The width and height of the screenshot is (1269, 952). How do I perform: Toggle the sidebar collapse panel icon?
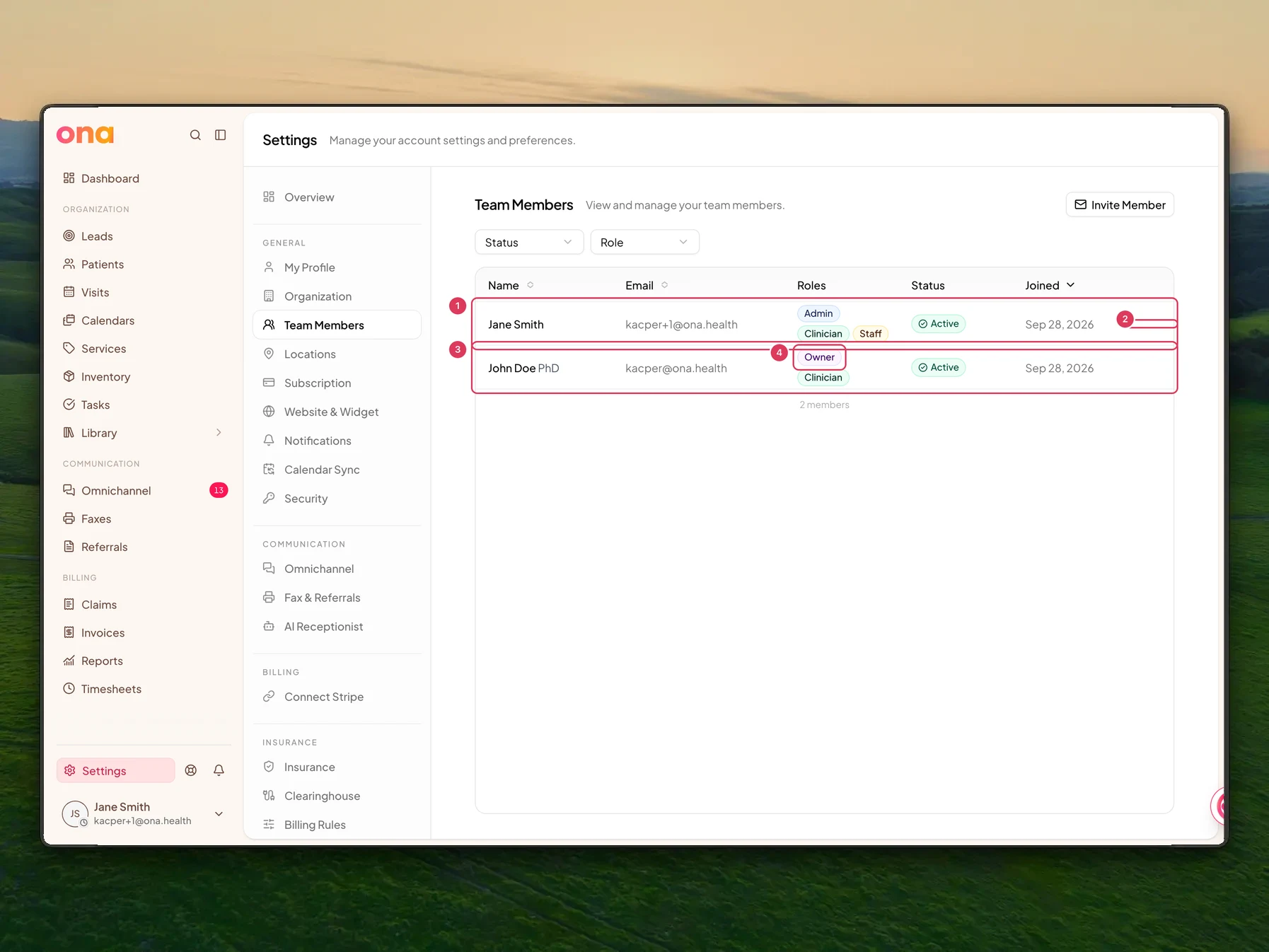(221, 135)
